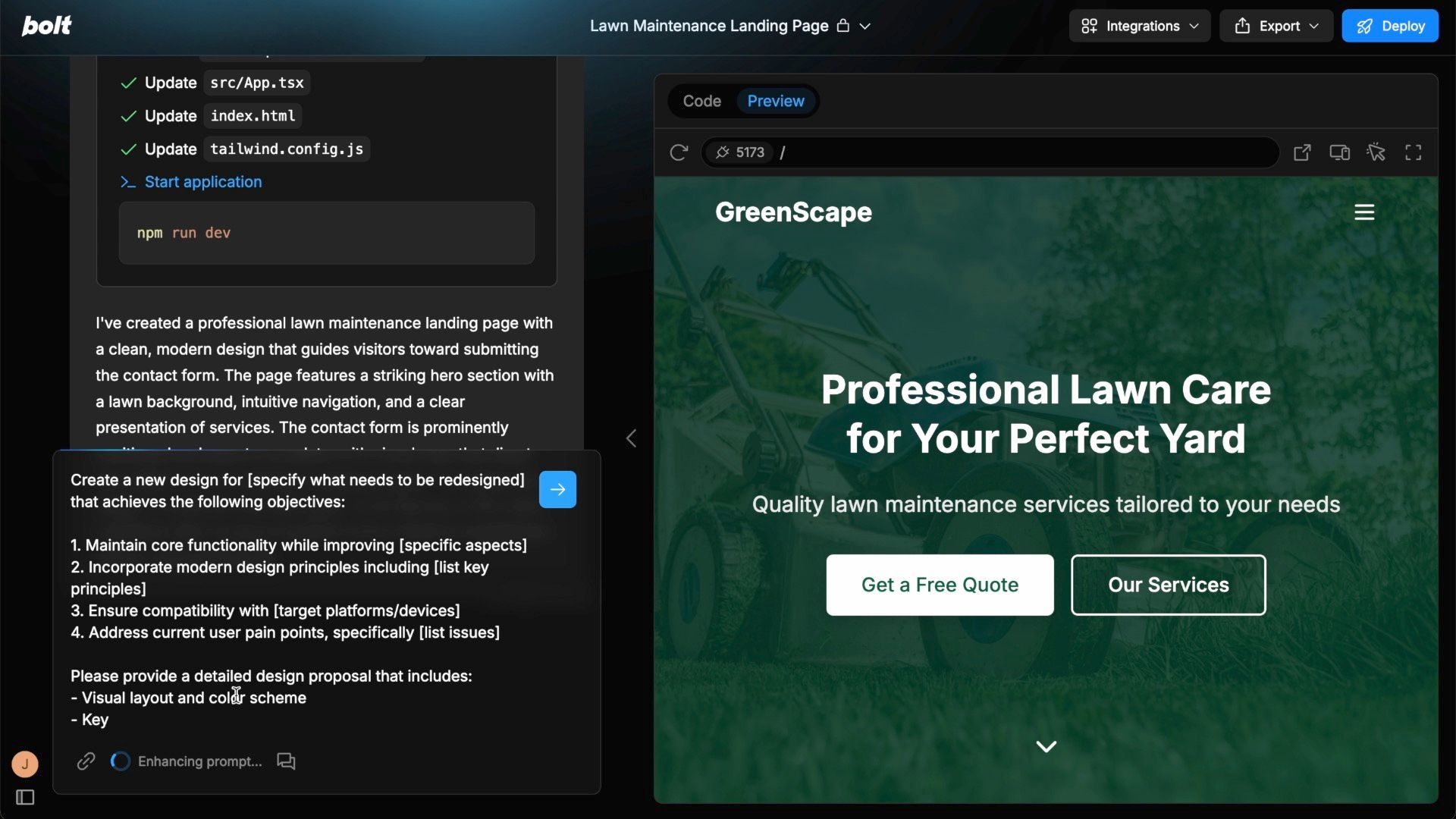Open the project lock visibility icon
The image size is (1456, 819).
843,26
